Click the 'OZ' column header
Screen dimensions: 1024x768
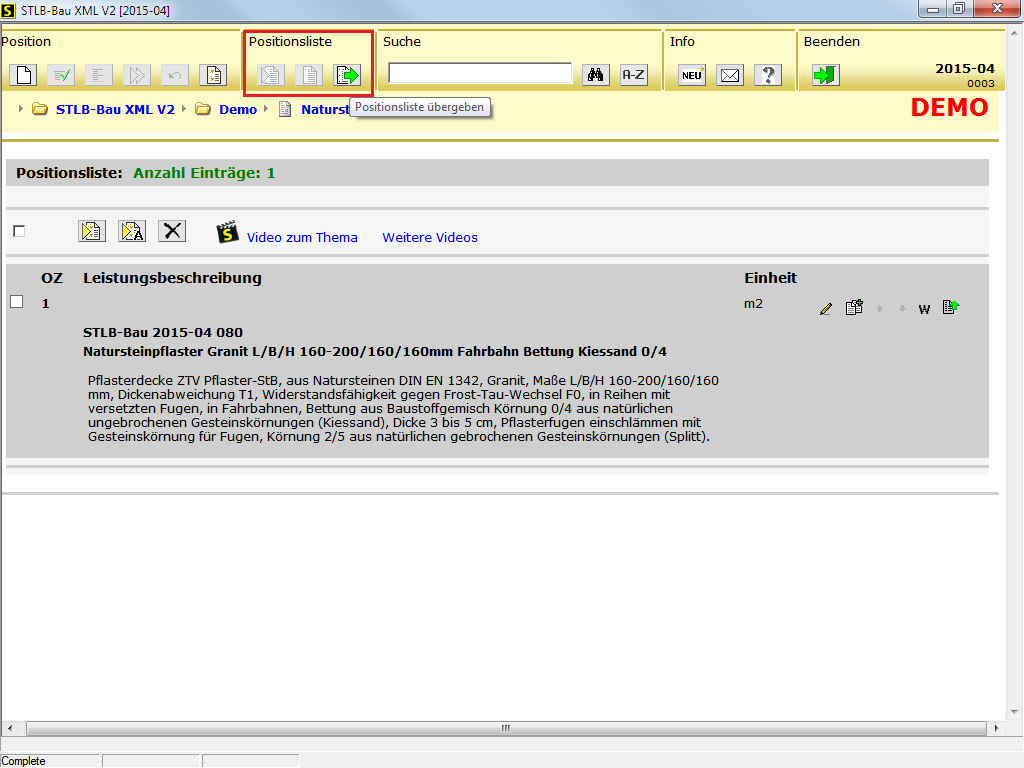point(52,278)
